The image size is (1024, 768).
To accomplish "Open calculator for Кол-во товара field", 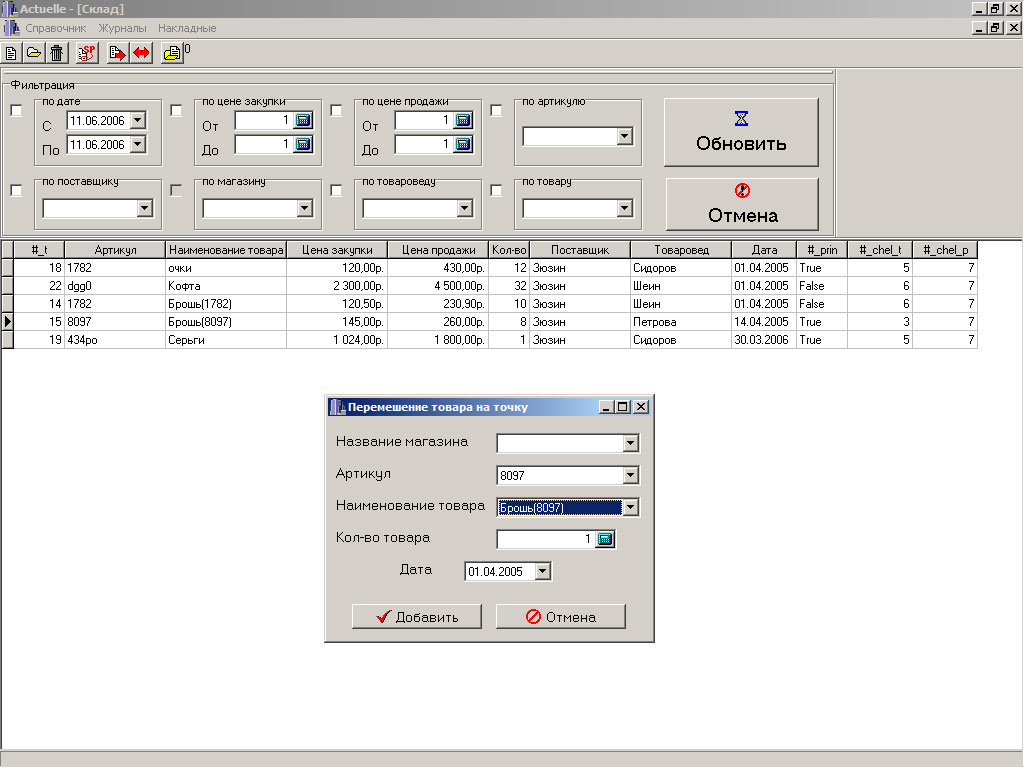I will [x=605, y=540].
